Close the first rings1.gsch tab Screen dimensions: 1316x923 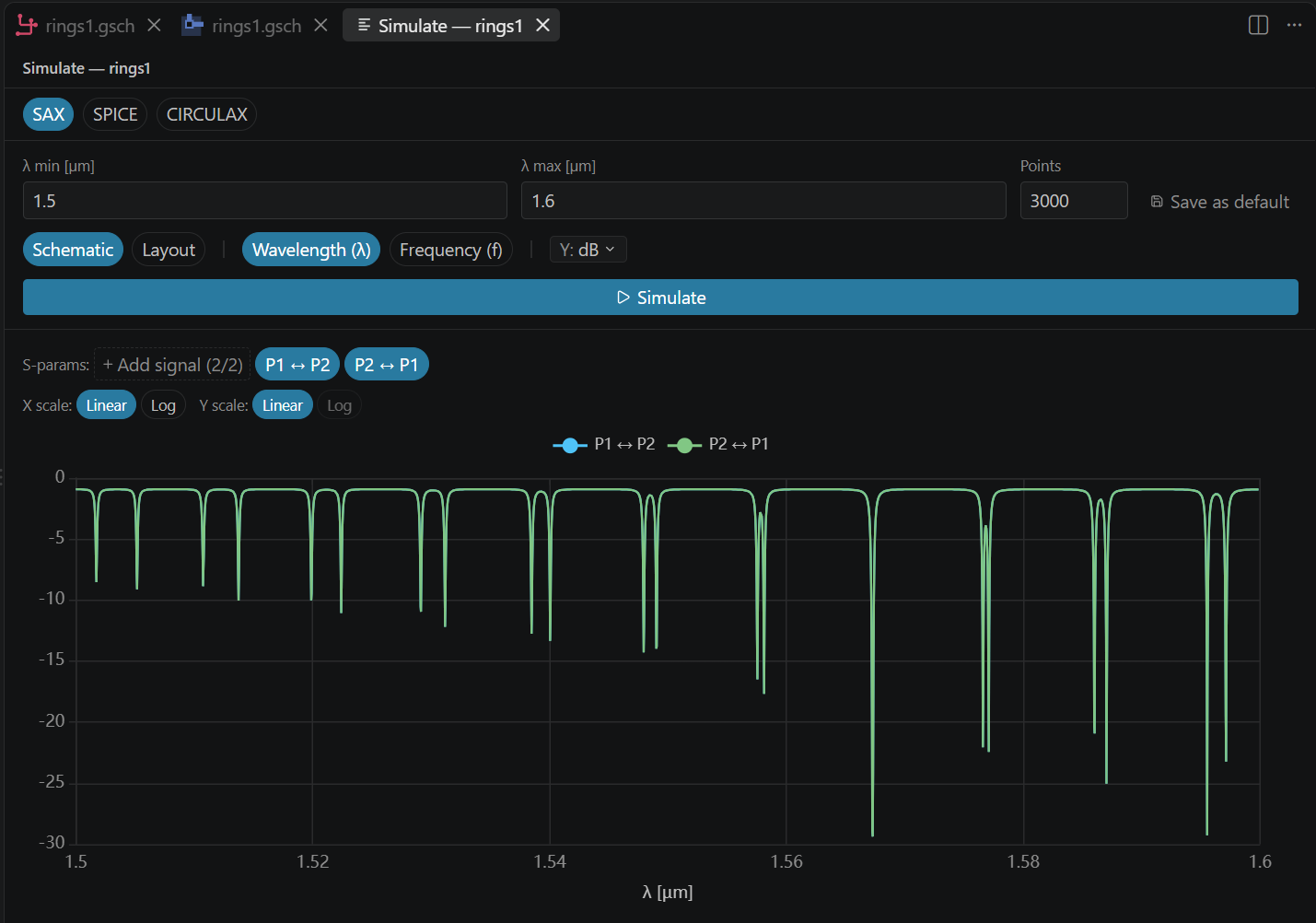pos(154,26)
